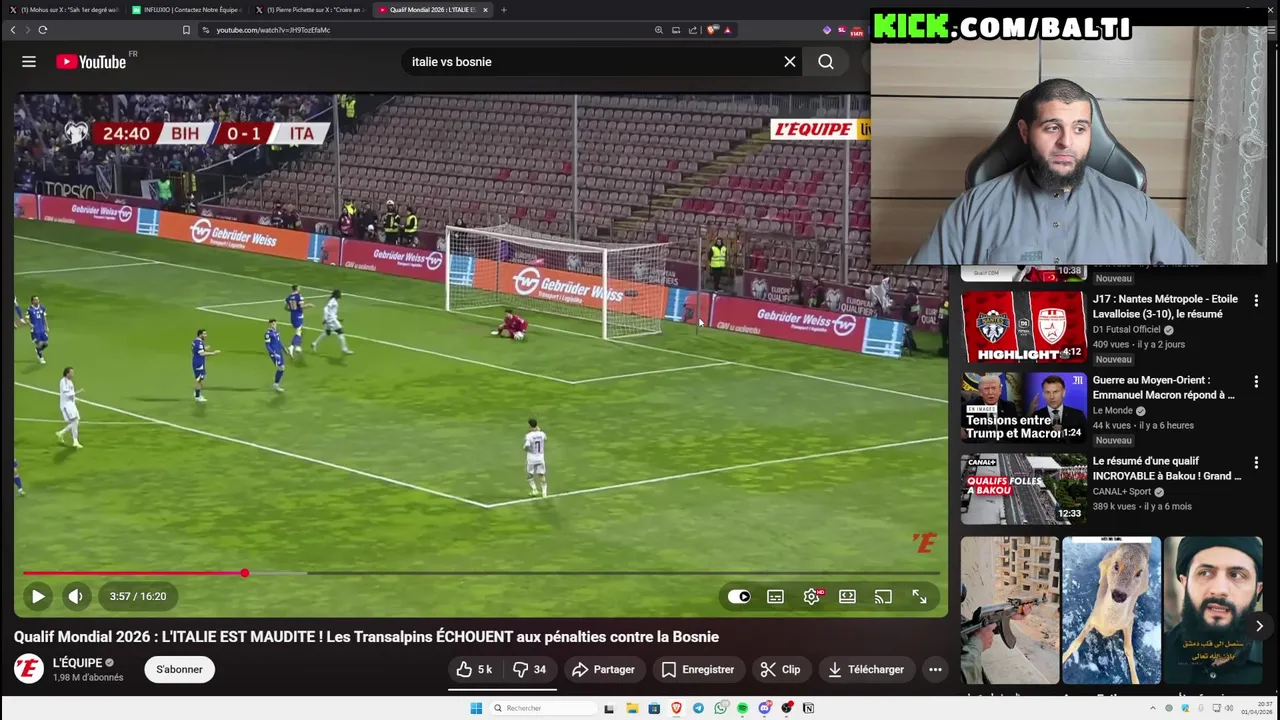Open Notion from the taskbar

pyautogui.click(x=808, y=708)
